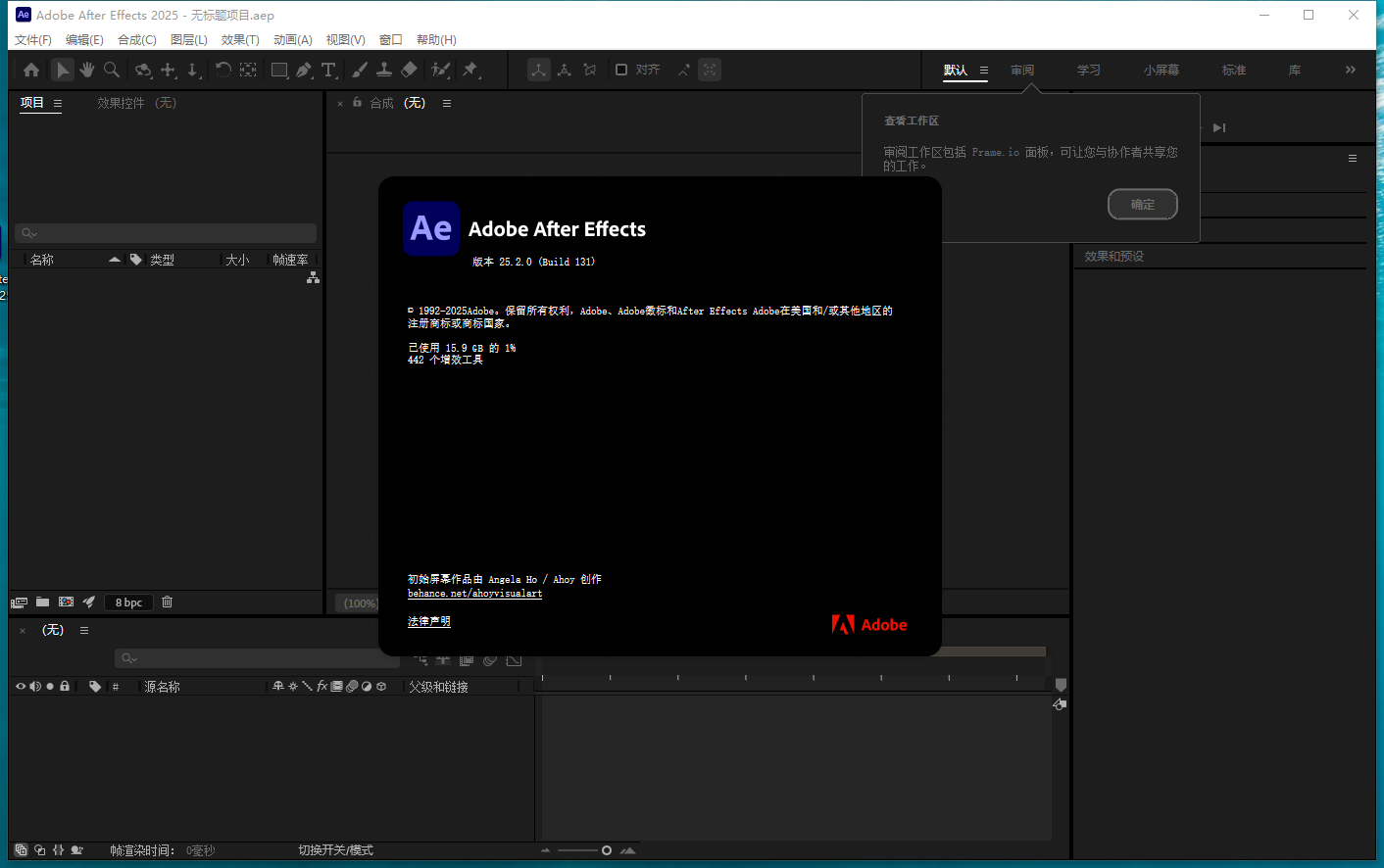Select the Brush tool
This screenshot has height=868, width=1384.
[360, 70]
